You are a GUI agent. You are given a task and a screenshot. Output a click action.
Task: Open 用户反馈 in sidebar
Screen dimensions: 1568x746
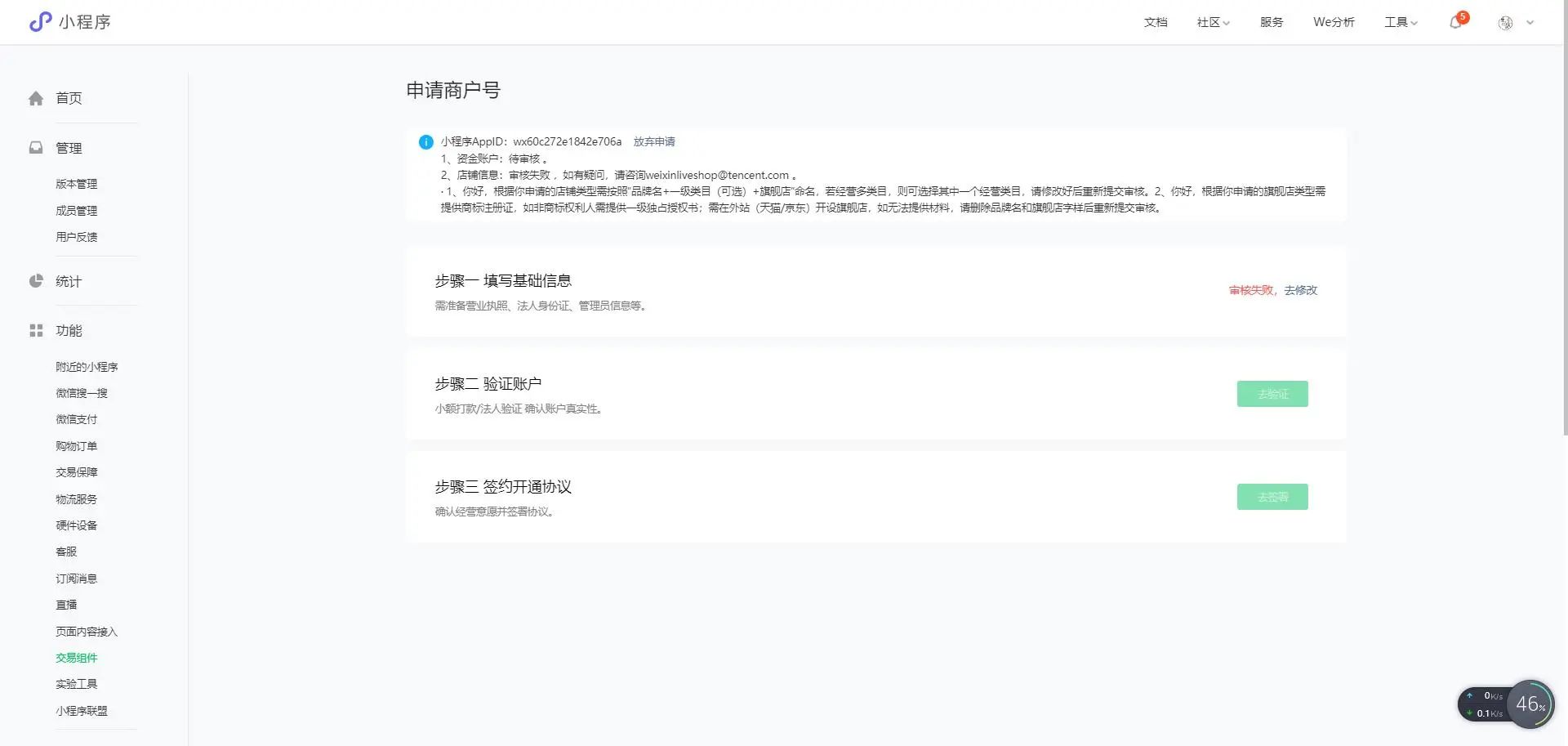76,237
